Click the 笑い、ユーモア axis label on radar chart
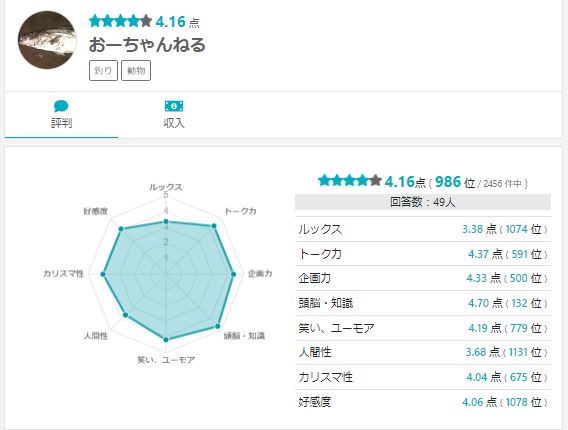The image size is (568, 430). 166,360
